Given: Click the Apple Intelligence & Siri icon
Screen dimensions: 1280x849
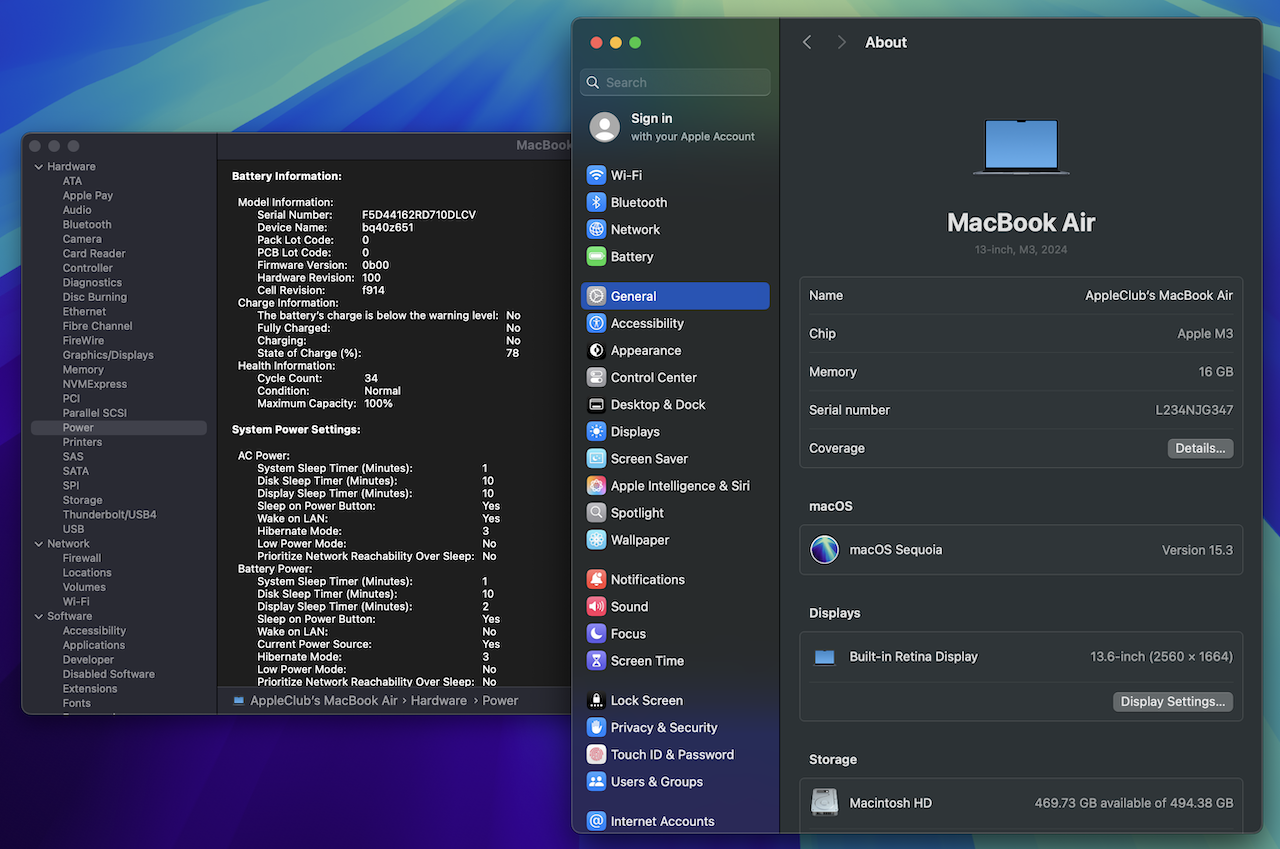Looking at the screenshot, I should coord(596,485).
